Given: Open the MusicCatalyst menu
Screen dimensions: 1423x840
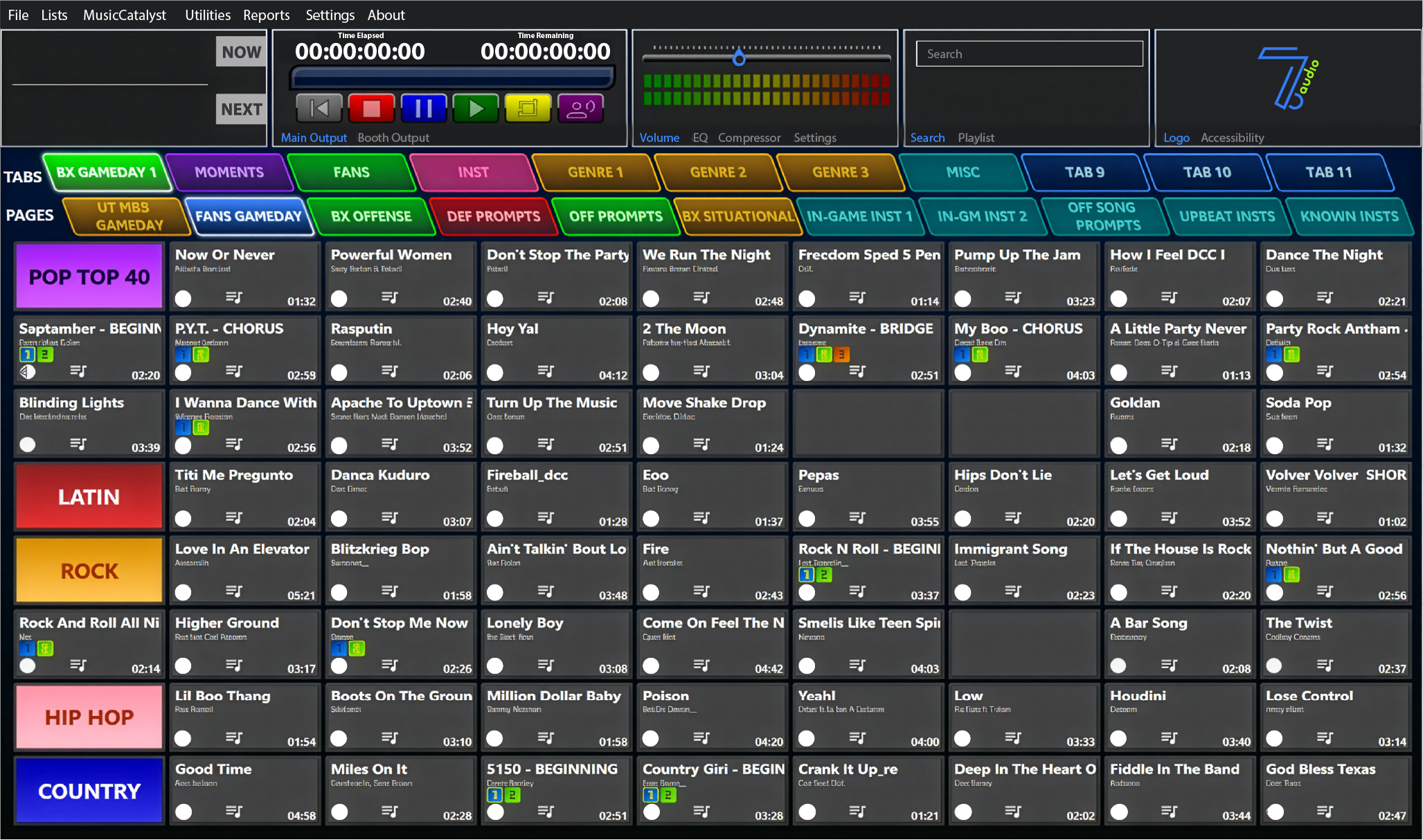Looking at the screenshot, I should pos(125,15).
